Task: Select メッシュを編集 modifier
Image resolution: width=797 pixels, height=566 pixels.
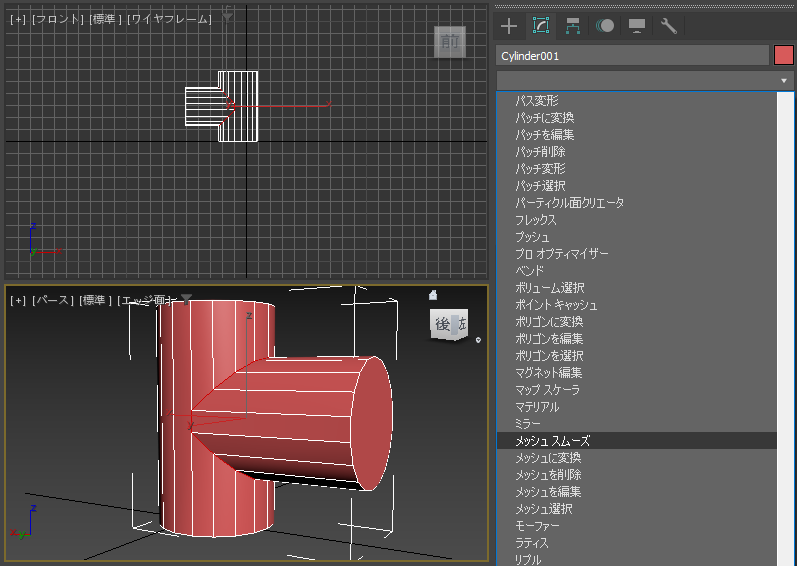Action: pyautogui.click(x=636, y=492)
